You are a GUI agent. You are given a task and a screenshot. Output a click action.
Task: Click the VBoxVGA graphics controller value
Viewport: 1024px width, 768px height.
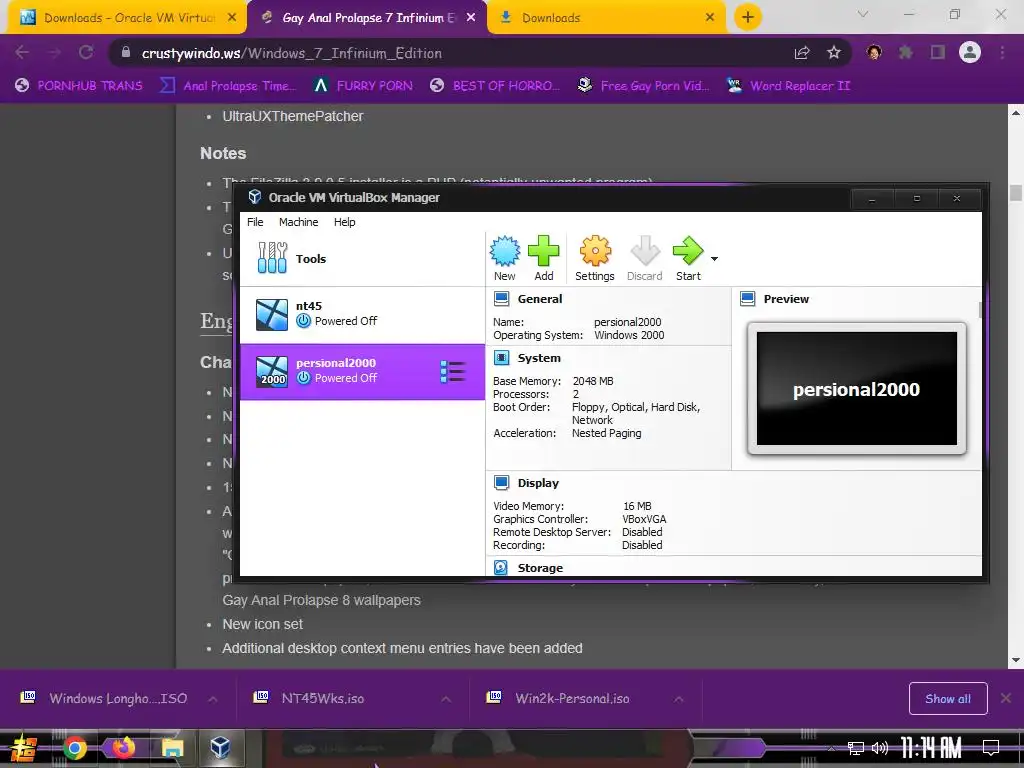click(x=644, y=519)
